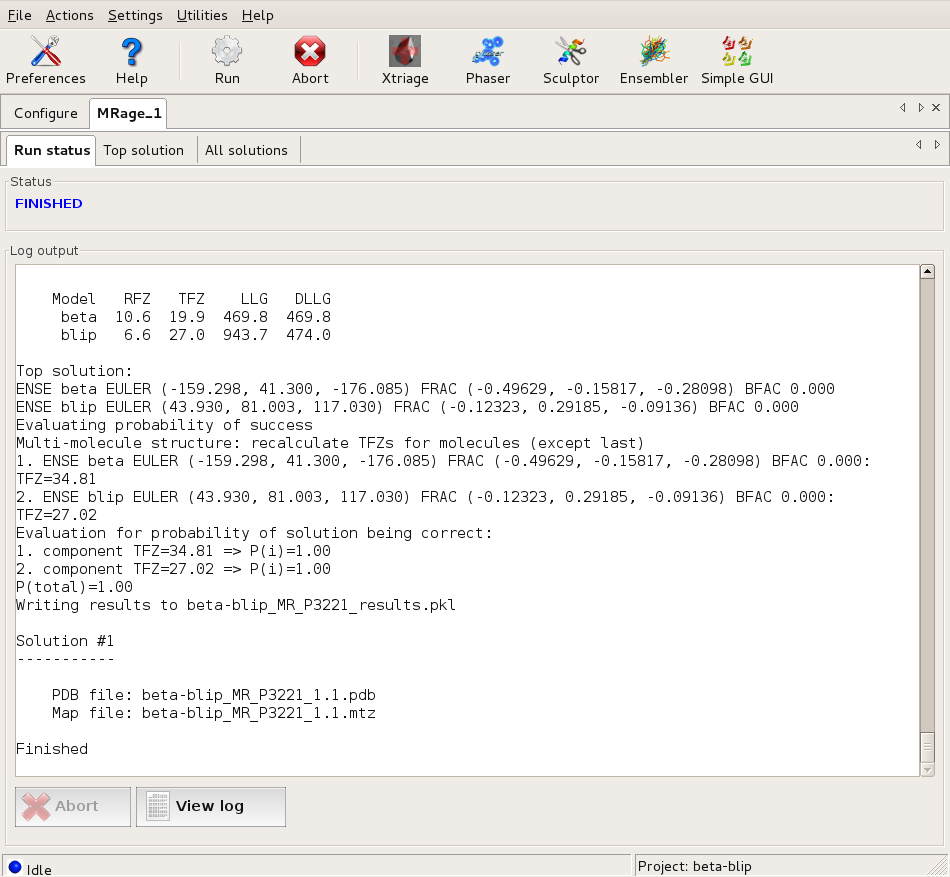Screen dimensions: 950x877
Task: Click the View log button
Action: click(x=210, y=806)
